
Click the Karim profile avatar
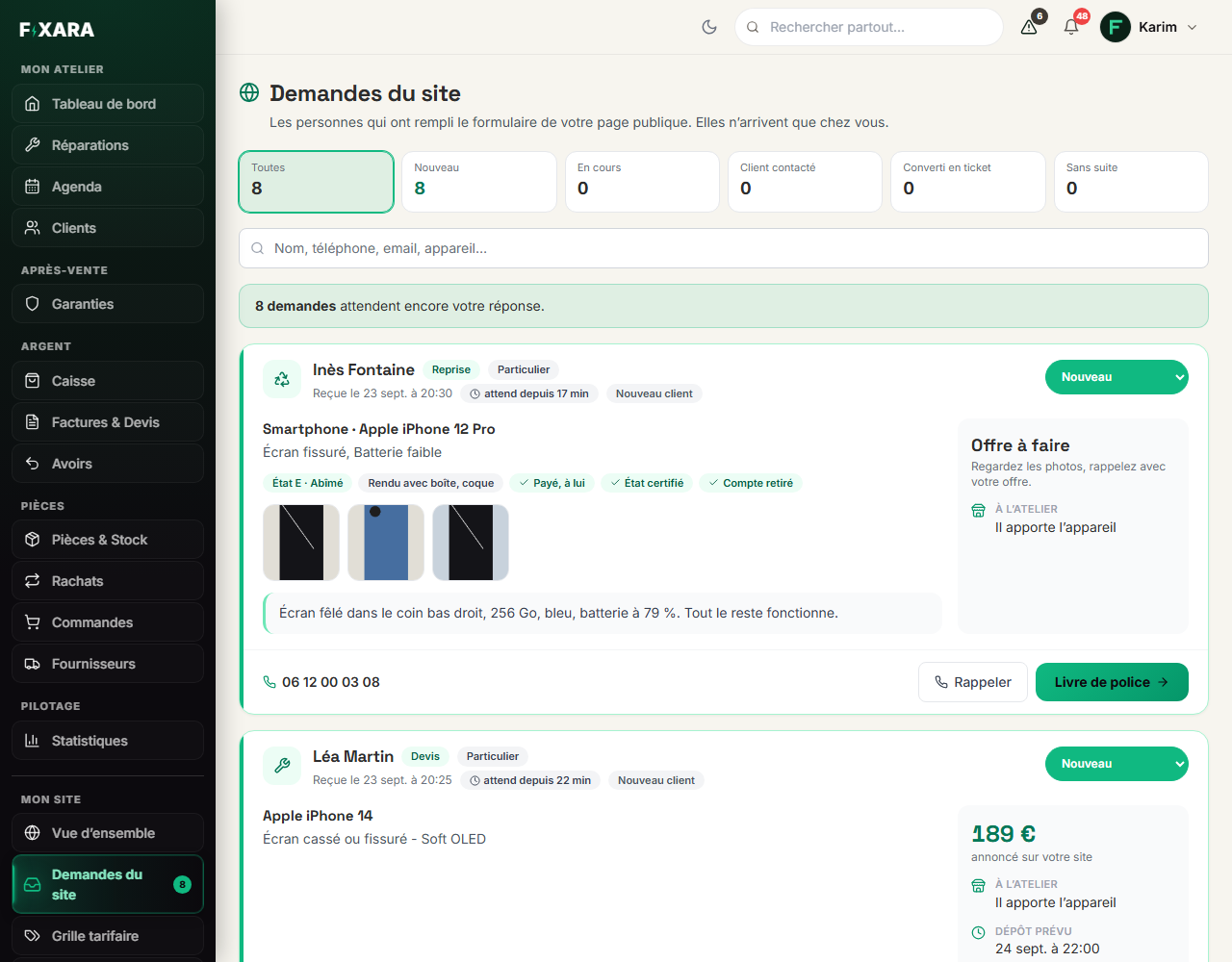pyautogui.click(x=1116, y=27)
